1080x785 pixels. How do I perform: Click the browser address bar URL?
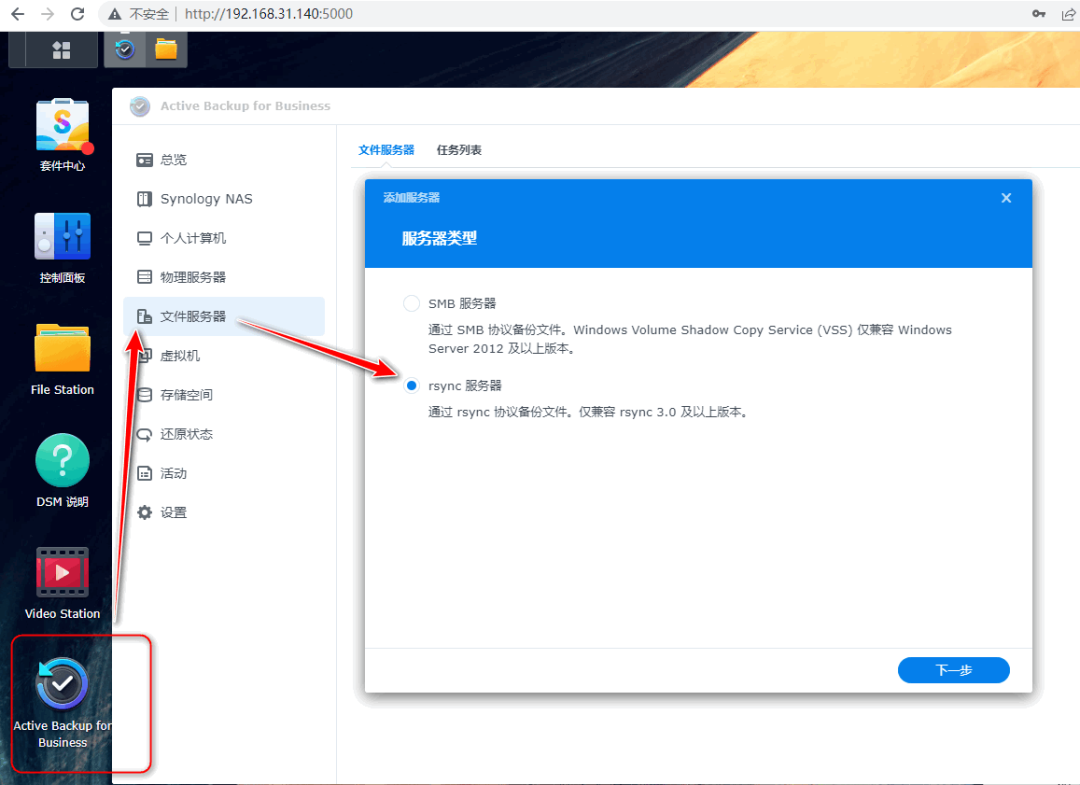[x=269, y=14]
